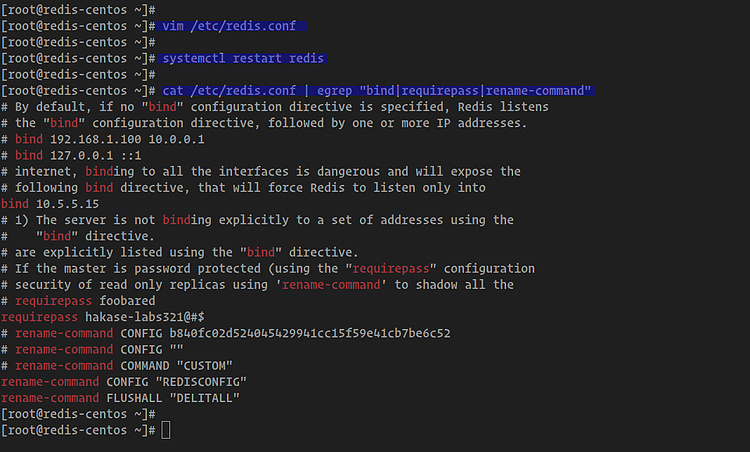Click the '# bind 192.168.1.100 10.0.0.1' line

pos(102,139)
